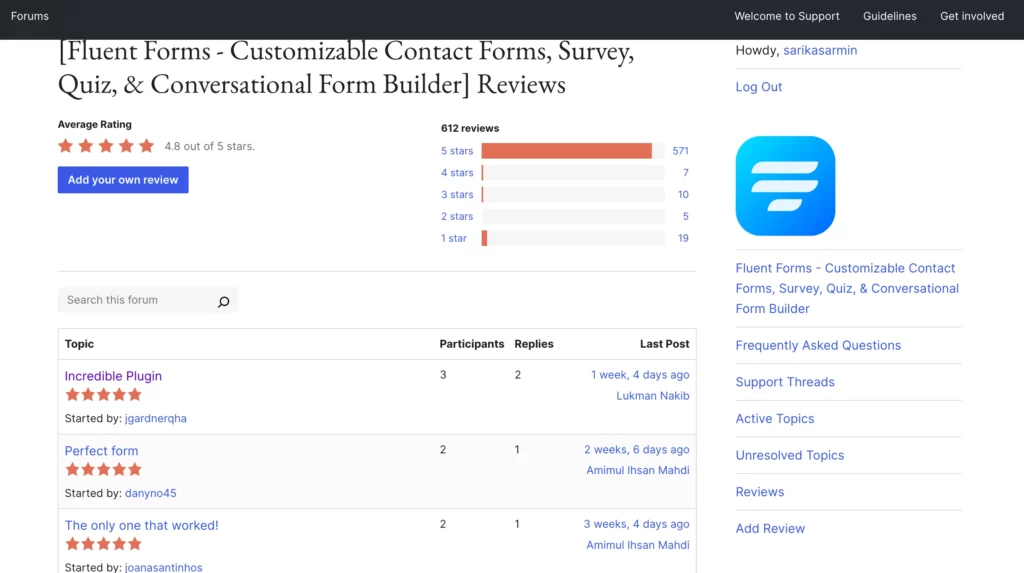Click the Replies column header
1024x573 pixels.
tap(534, 344)
